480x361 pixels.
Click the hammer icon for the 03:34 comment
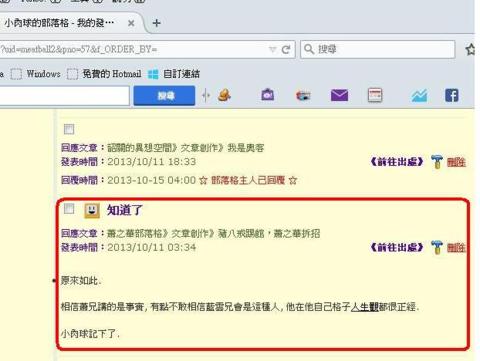click(x=436, y=247)
